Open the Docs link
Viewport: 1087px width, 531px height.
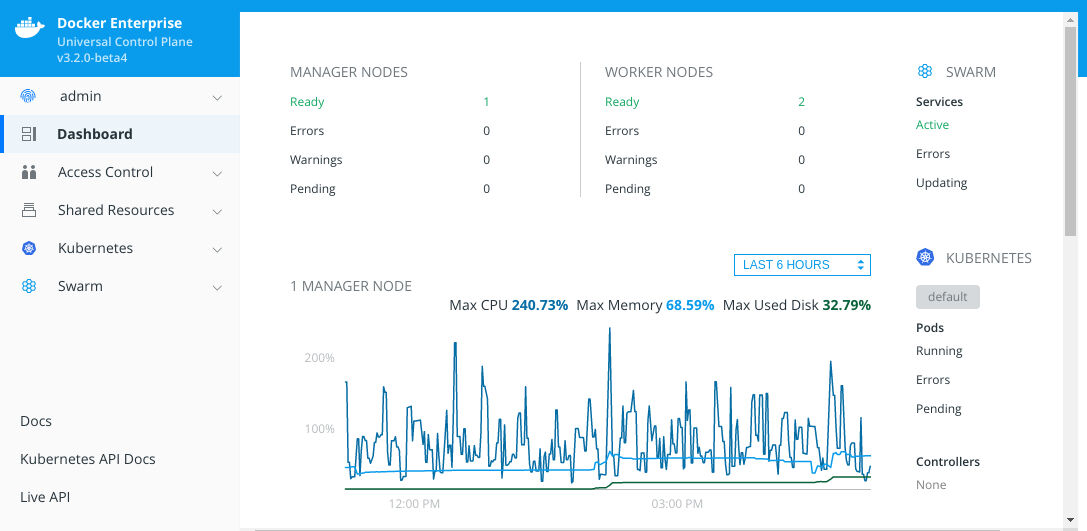(36, 421)
